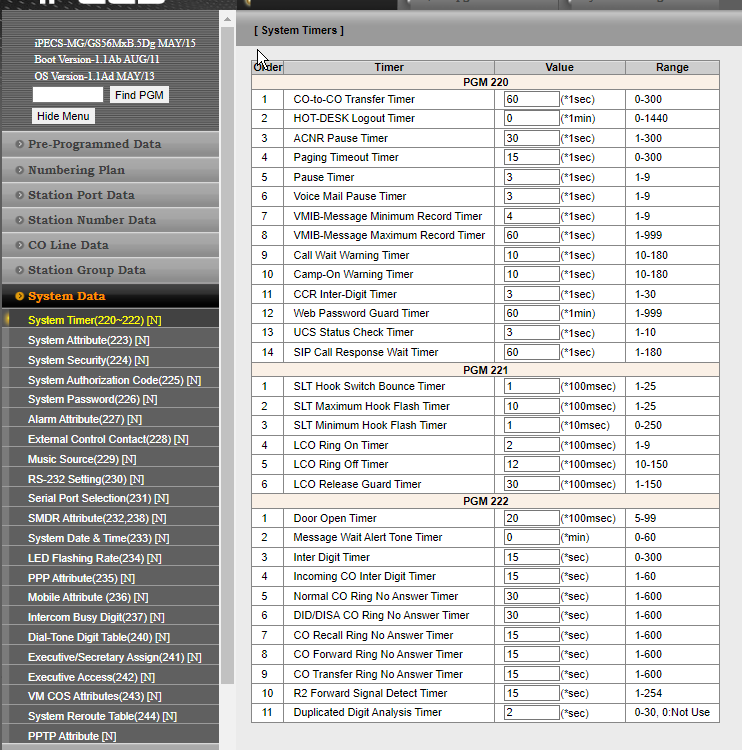
Task: Open System Attribute(223) menu item
Action: click(x=88, y=340)
